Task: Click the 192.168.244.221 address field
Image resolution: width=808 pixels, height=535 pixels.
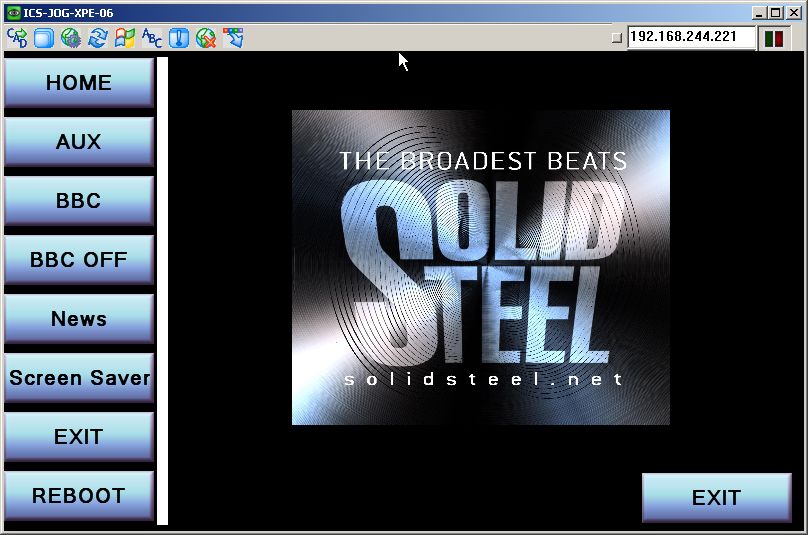Action: tap(691, 37)
